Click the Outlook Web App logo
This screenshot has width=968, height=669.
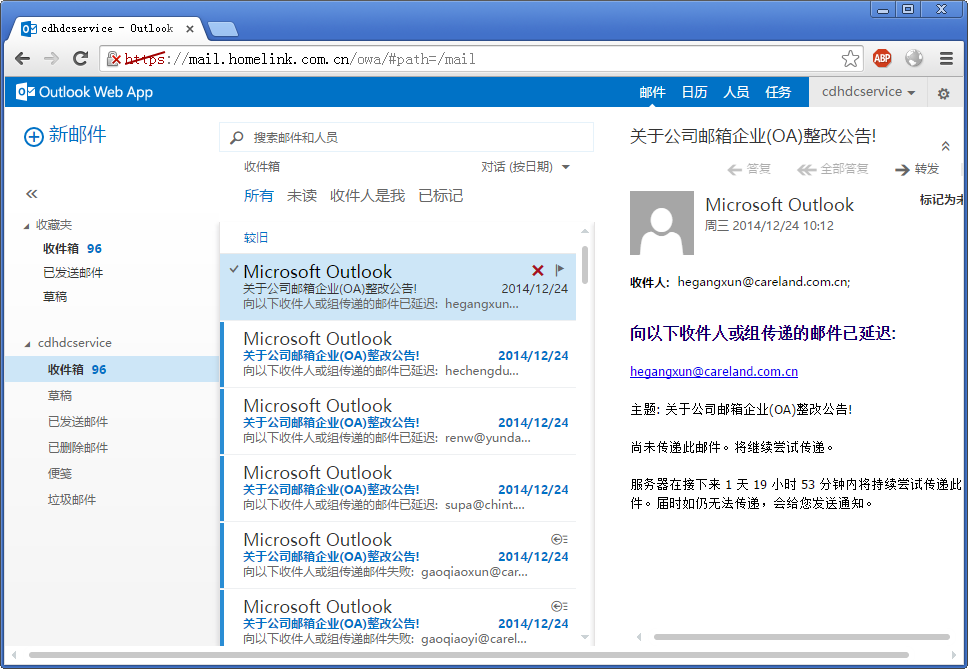(x=85, y=92)
